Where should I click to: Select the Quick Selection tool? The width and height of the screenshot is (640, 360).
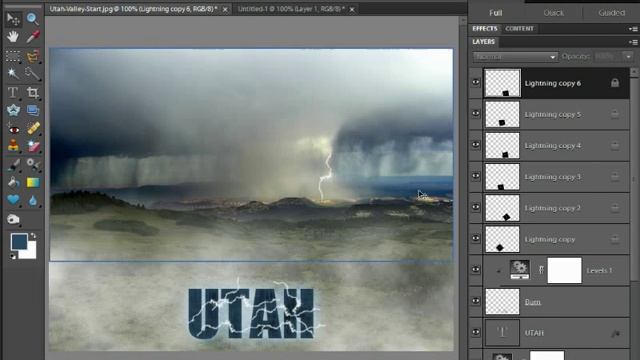(x=33, y=73)
